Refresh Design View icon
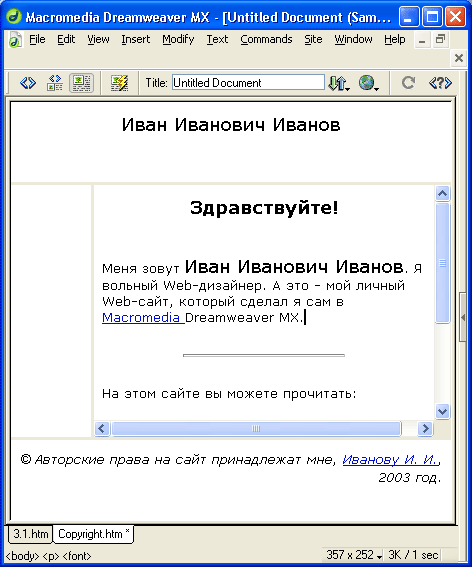Viewport: 472px width, 567px height. 408,83
